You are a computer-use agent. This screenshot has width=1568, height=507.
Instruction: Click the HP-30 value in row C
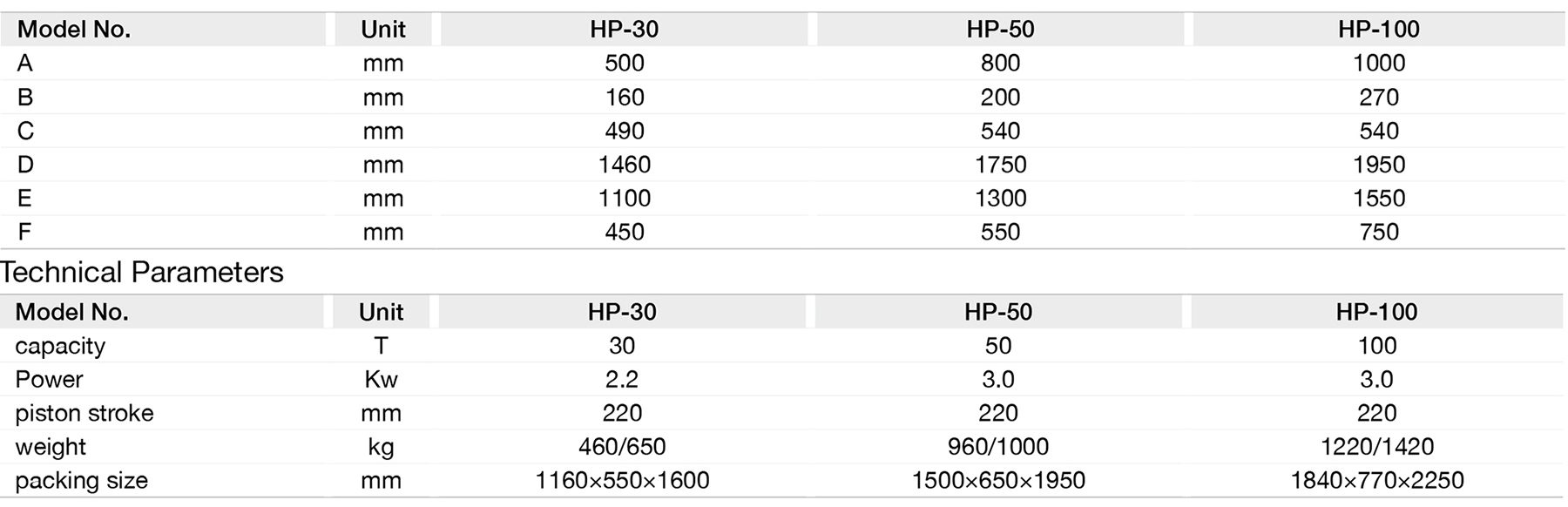[624, 132]
